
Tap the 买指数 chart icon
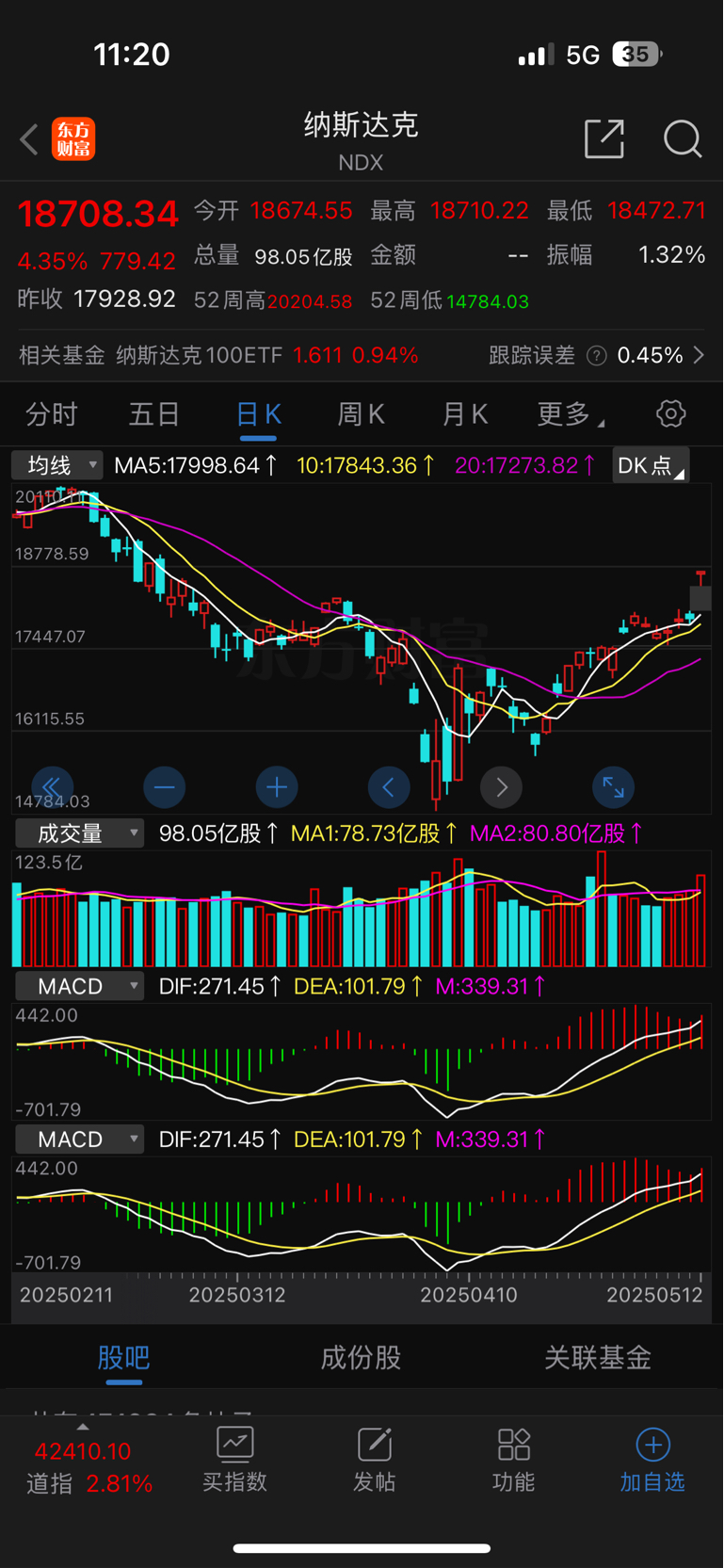tap(234, 1444)
